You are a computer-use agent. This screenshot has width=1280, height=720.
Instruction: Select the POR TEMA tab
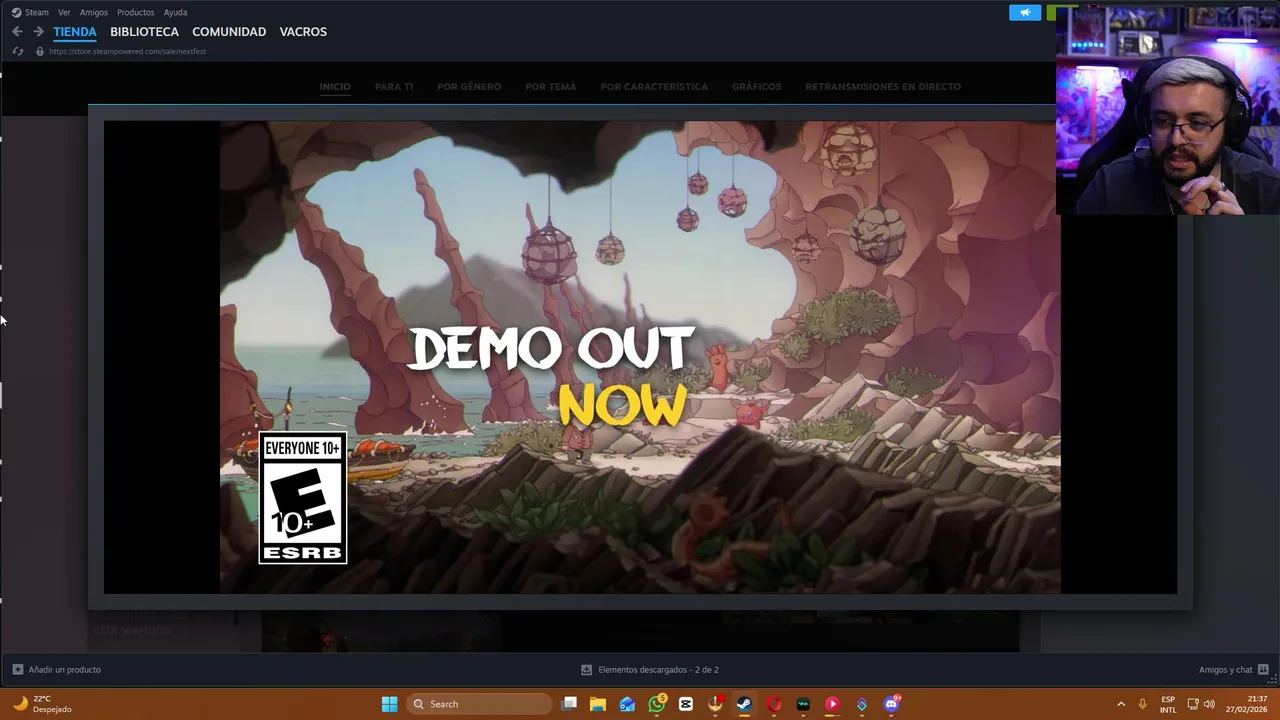[551, 87]
